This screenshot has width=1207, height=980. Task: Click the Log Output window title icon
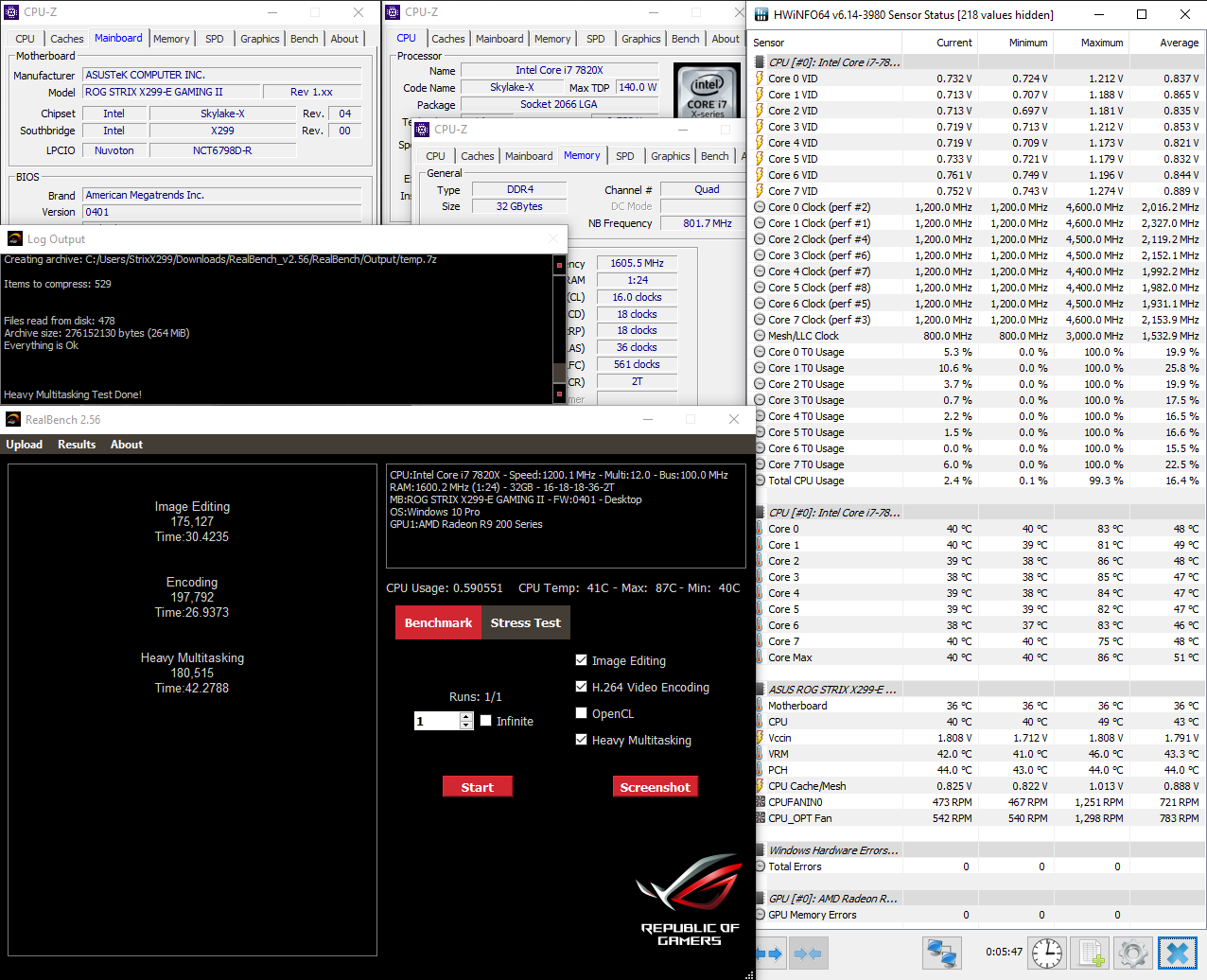coord(14,238)
